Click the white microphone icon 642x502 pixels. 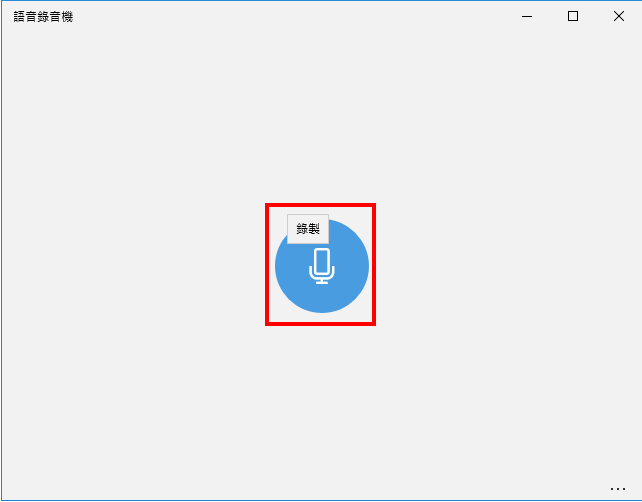coord(322,266)
